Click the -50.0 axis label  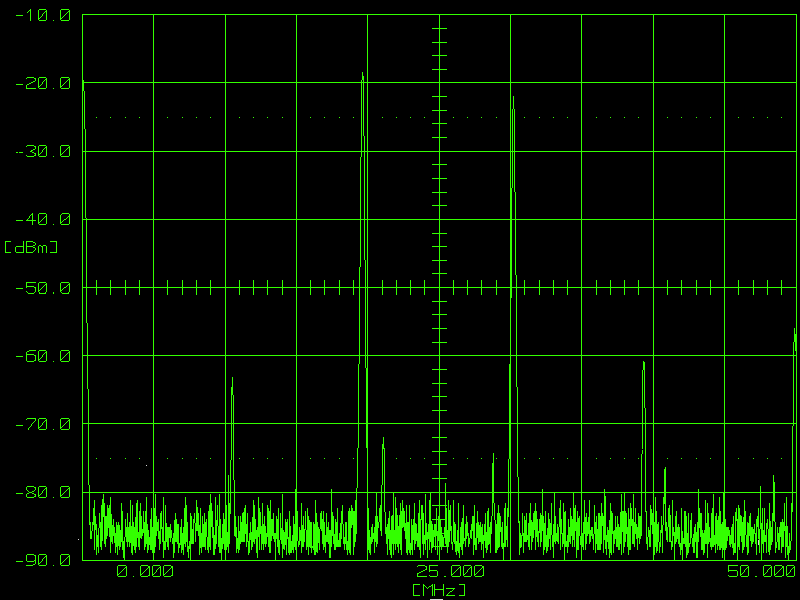43,288
